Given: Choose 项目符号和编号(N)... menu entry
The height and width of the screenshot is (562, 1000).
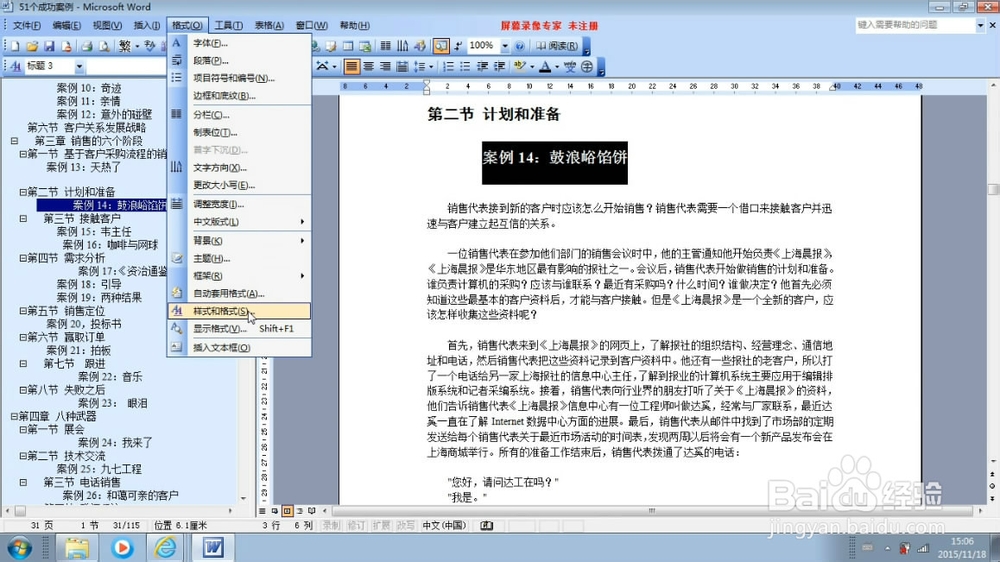Looking at the screenshot, I should coord(239,78).
